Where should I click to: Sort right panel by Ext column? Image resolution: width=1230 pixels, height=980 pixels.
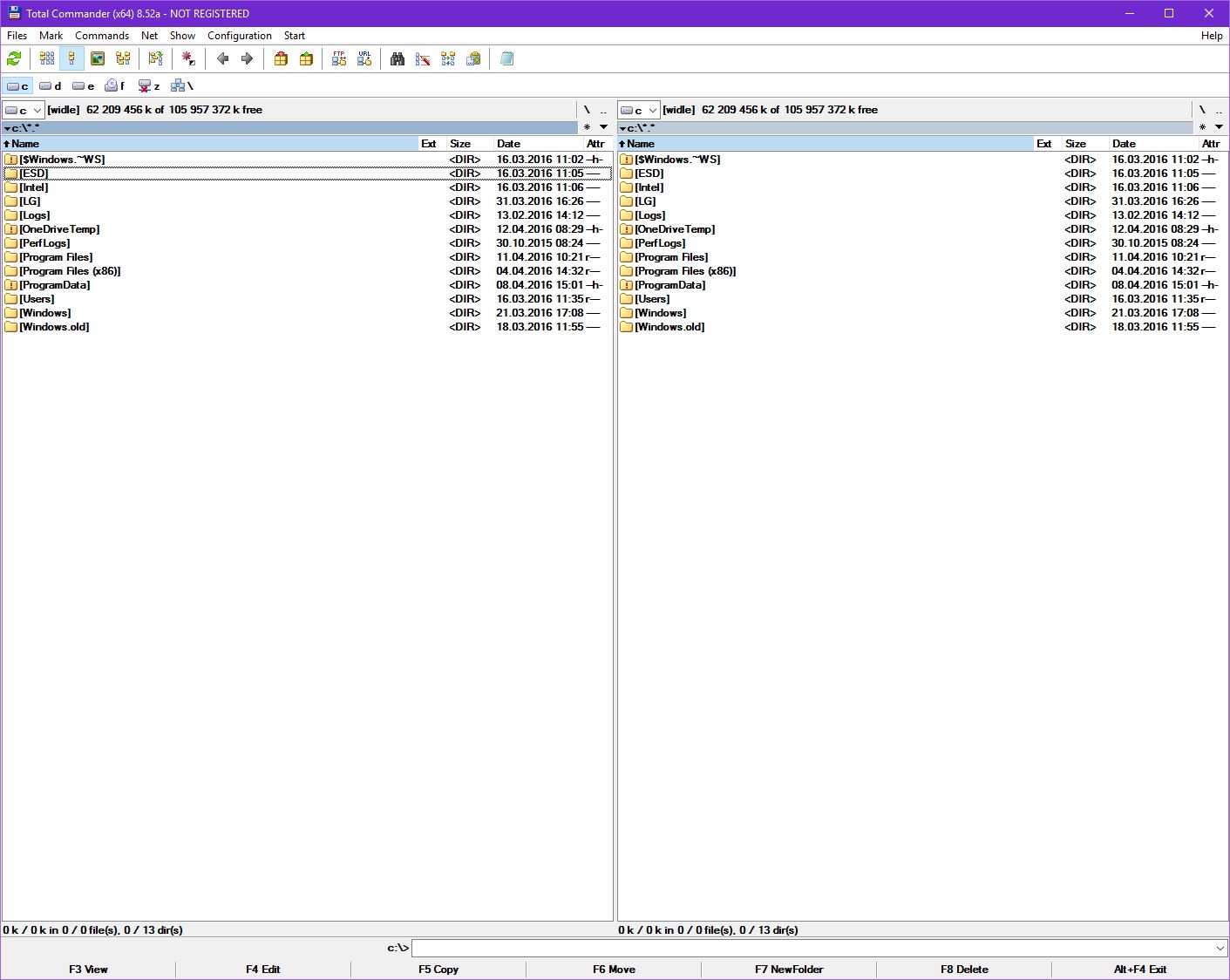pyautogui.click(x=1047, y=144)
